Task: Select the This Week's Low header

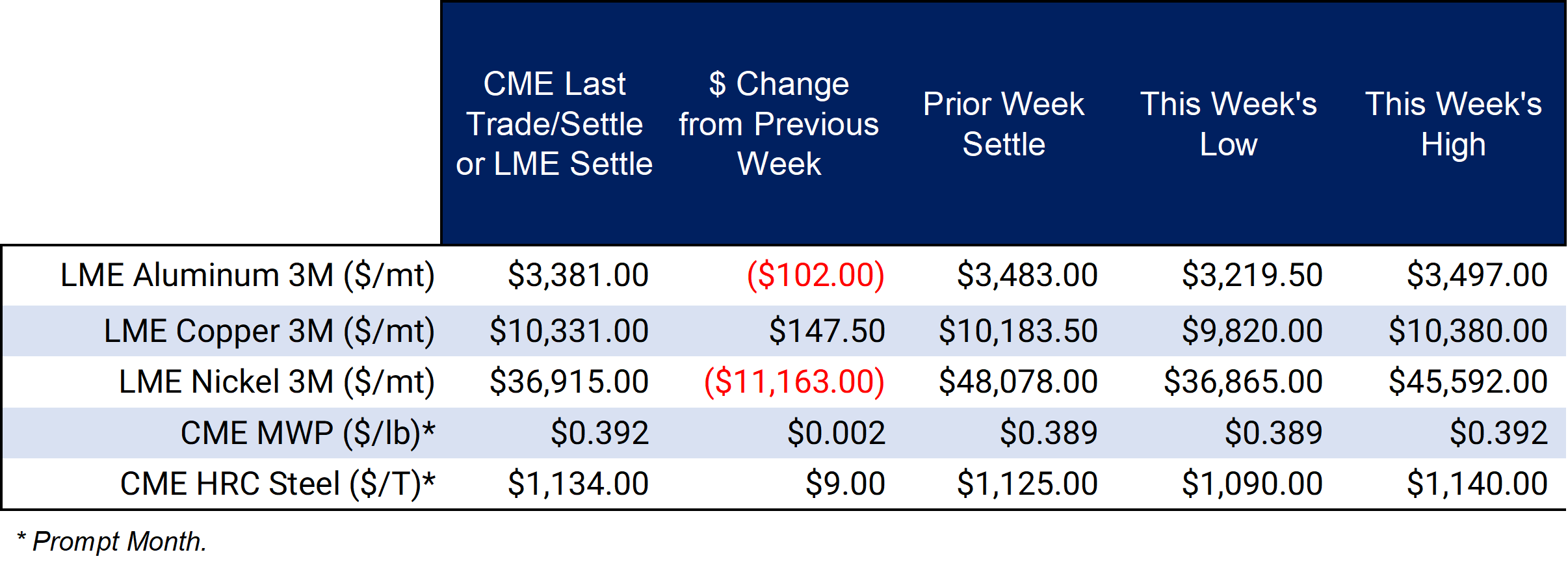Action: pyautogui.click(x=1228, y=124)
